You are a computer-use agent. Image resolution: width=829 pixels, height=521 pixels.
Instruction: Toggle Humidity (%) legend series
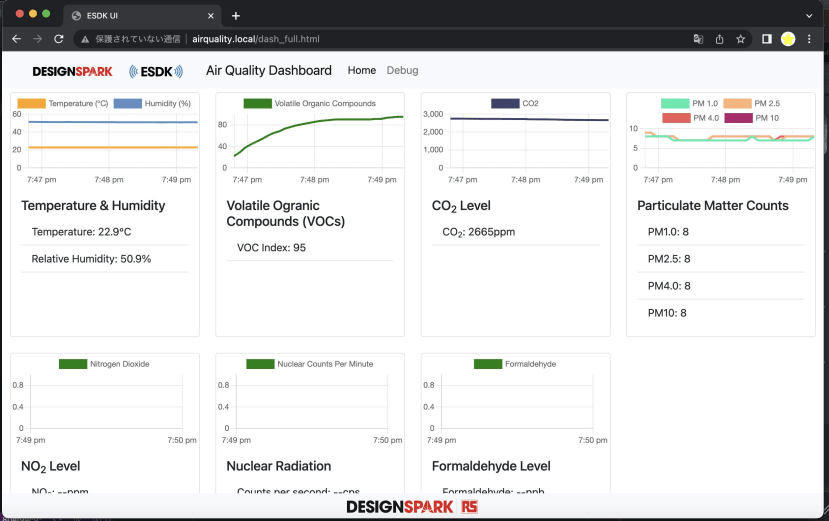pos(152,104)
